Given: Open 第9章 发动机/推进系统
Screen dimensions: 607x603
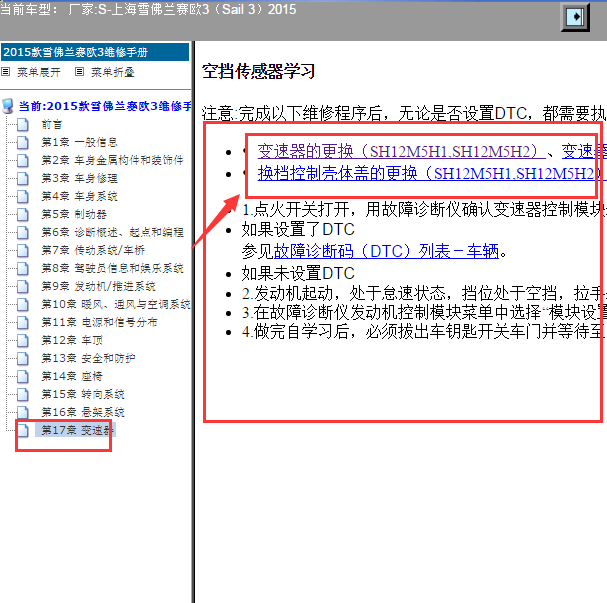Looking at the screenshot, I should tap(98, 286).
